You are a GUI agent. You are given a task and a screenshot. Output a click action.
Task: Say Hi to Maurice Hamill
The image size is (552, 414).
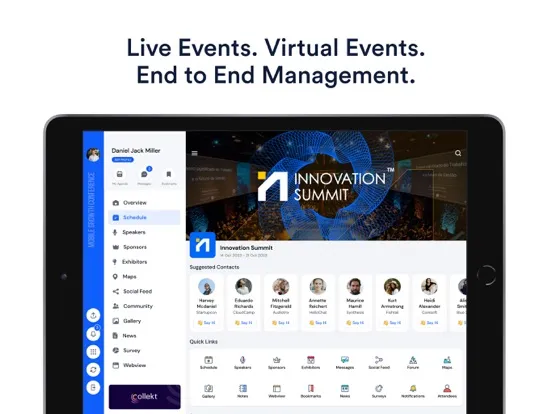[x=355, y=323]
